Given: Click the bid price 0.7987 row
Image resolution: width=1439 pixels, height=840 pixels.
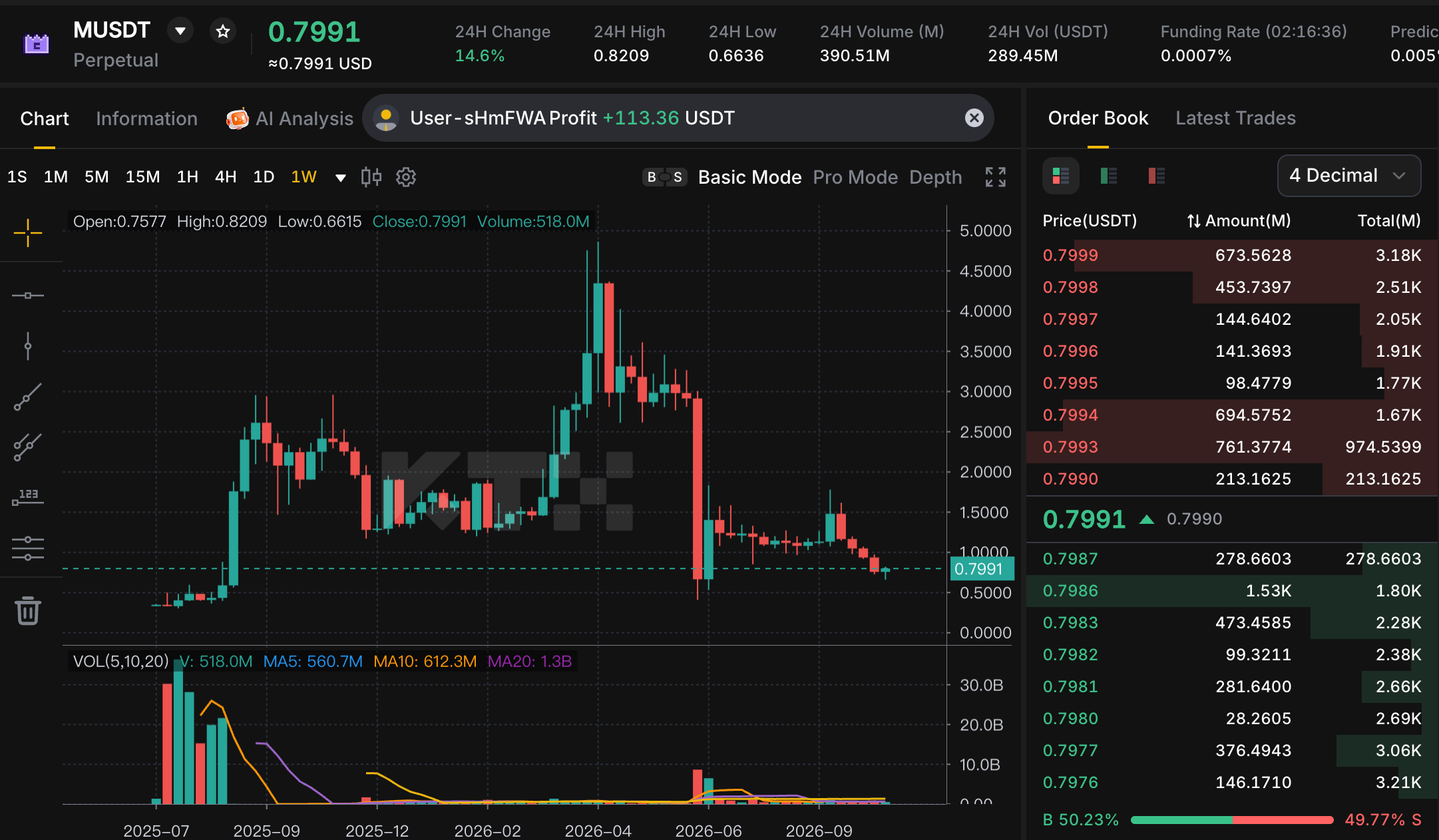Looking at the screenshot, I should point(1232,558).
